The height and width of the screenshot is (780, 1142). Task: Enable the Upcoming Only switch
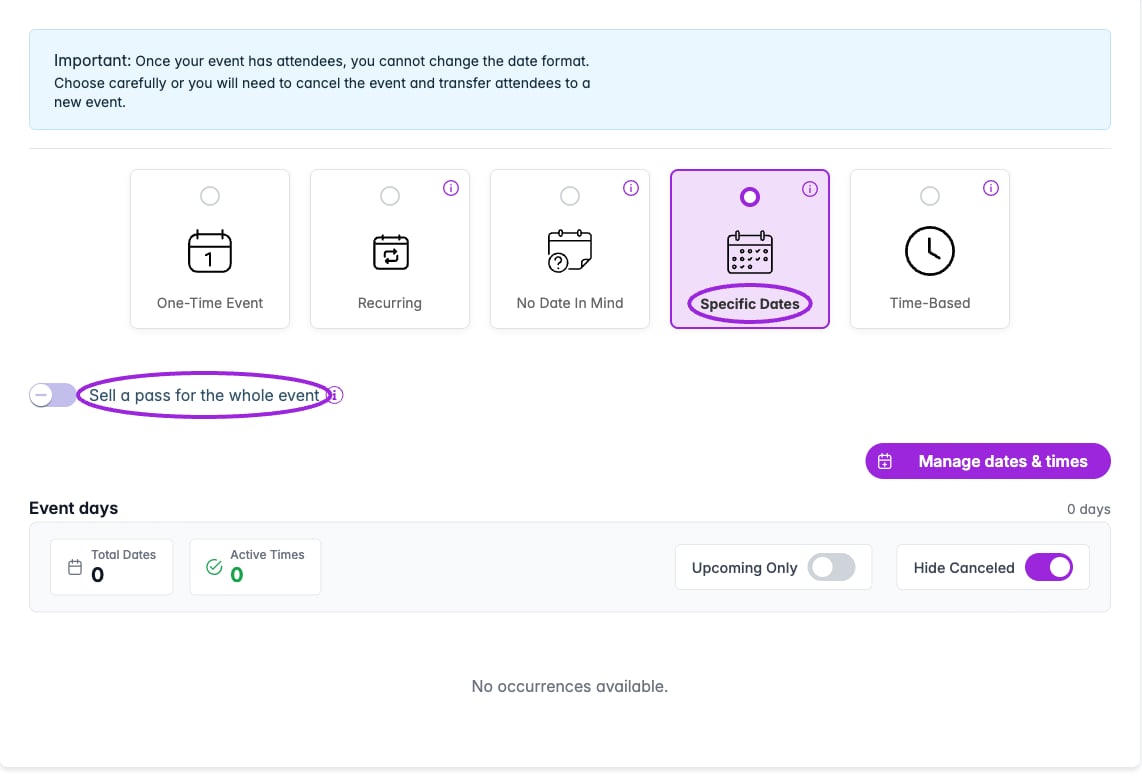(831, 567)
